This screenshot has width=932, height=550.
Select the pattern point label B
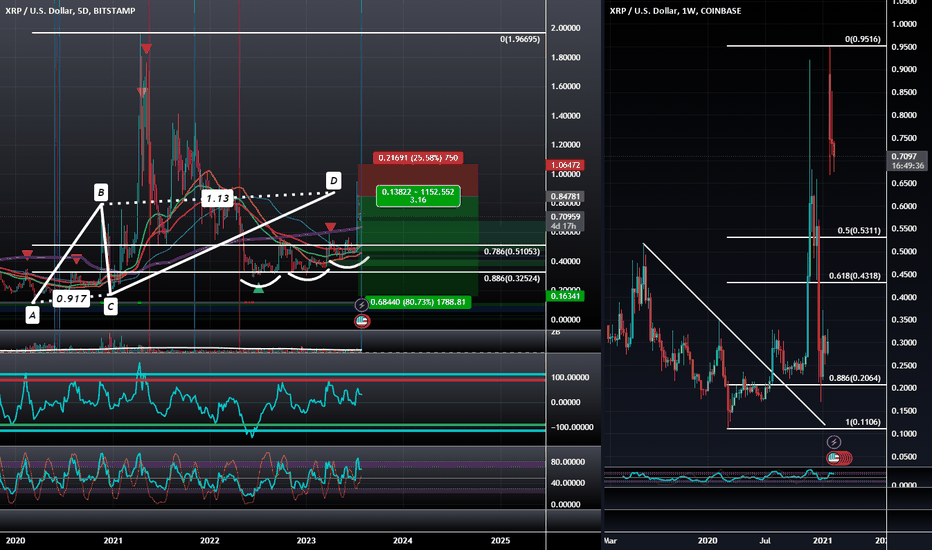coord(101,192)
